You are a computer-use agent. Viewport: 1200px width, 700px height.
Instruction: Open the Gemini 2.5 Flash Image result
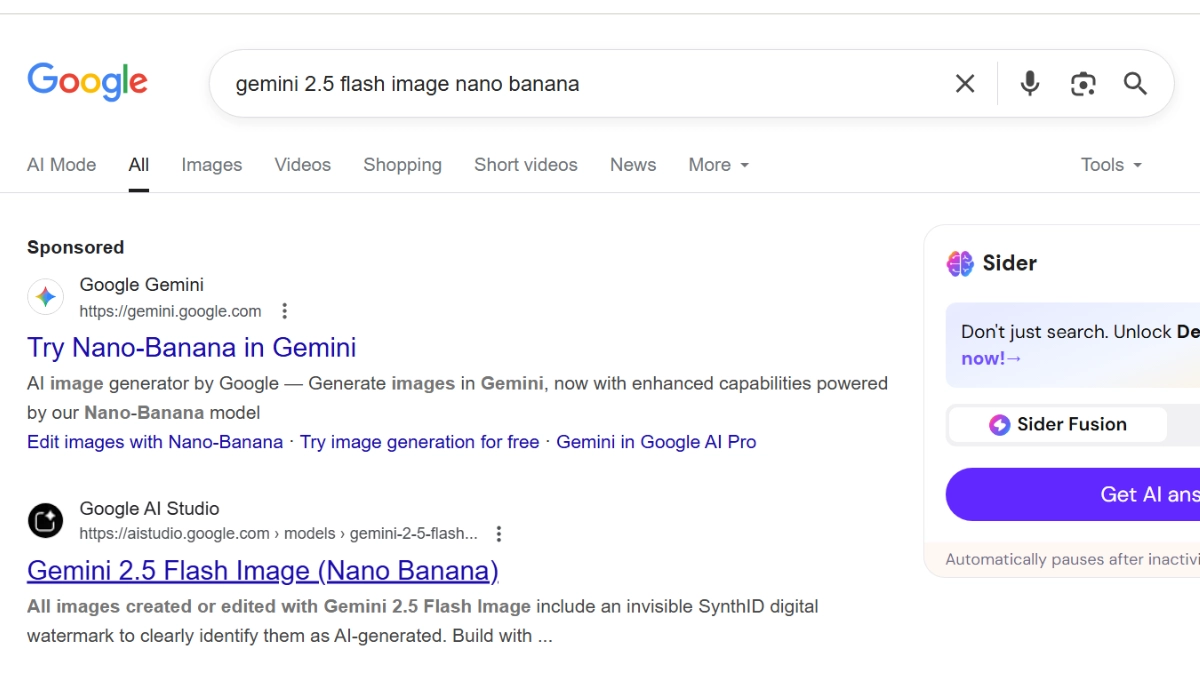tap(263, 570)
